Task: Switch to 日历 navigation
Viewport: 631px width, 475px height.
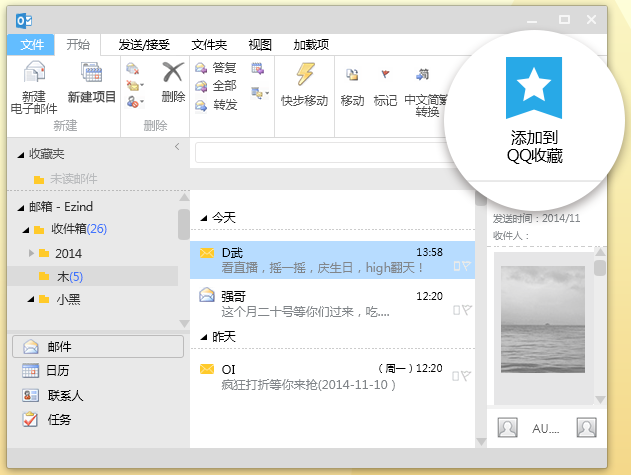Action: (46, 370)
